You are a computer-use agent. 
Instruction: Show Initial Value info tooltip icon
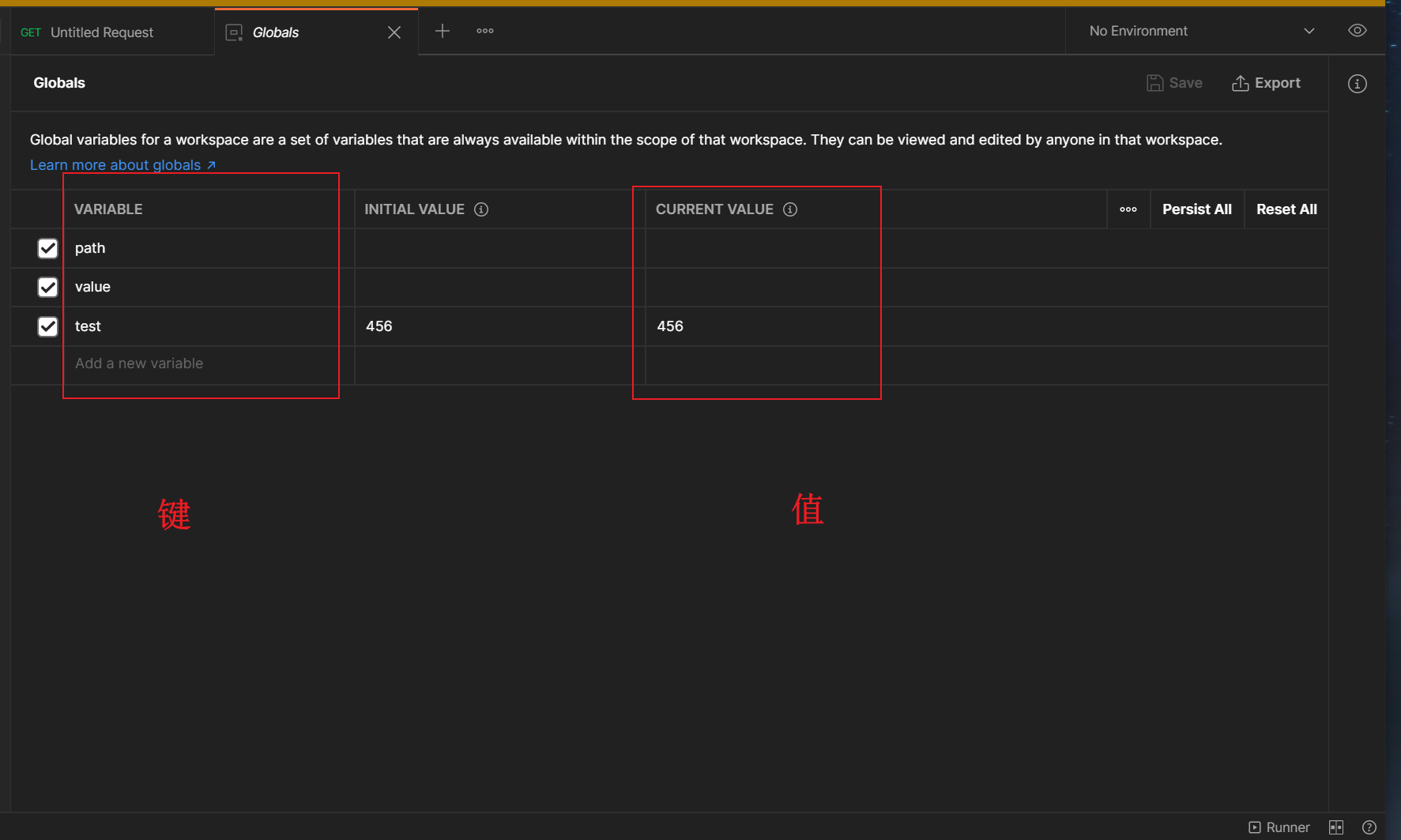481,209
